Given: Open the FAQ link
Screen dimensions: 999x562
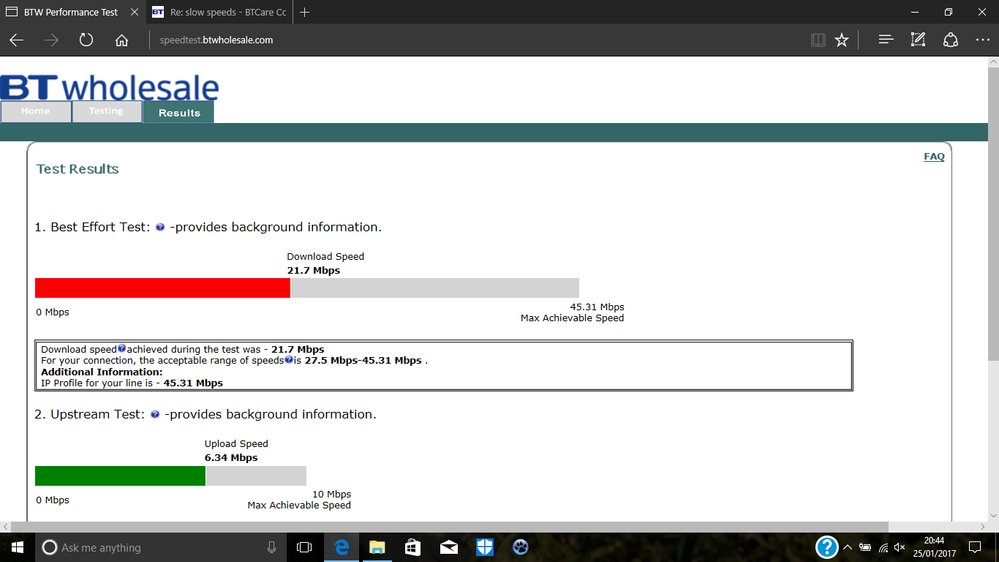Looking at the screenshot, I should (934, 157).
